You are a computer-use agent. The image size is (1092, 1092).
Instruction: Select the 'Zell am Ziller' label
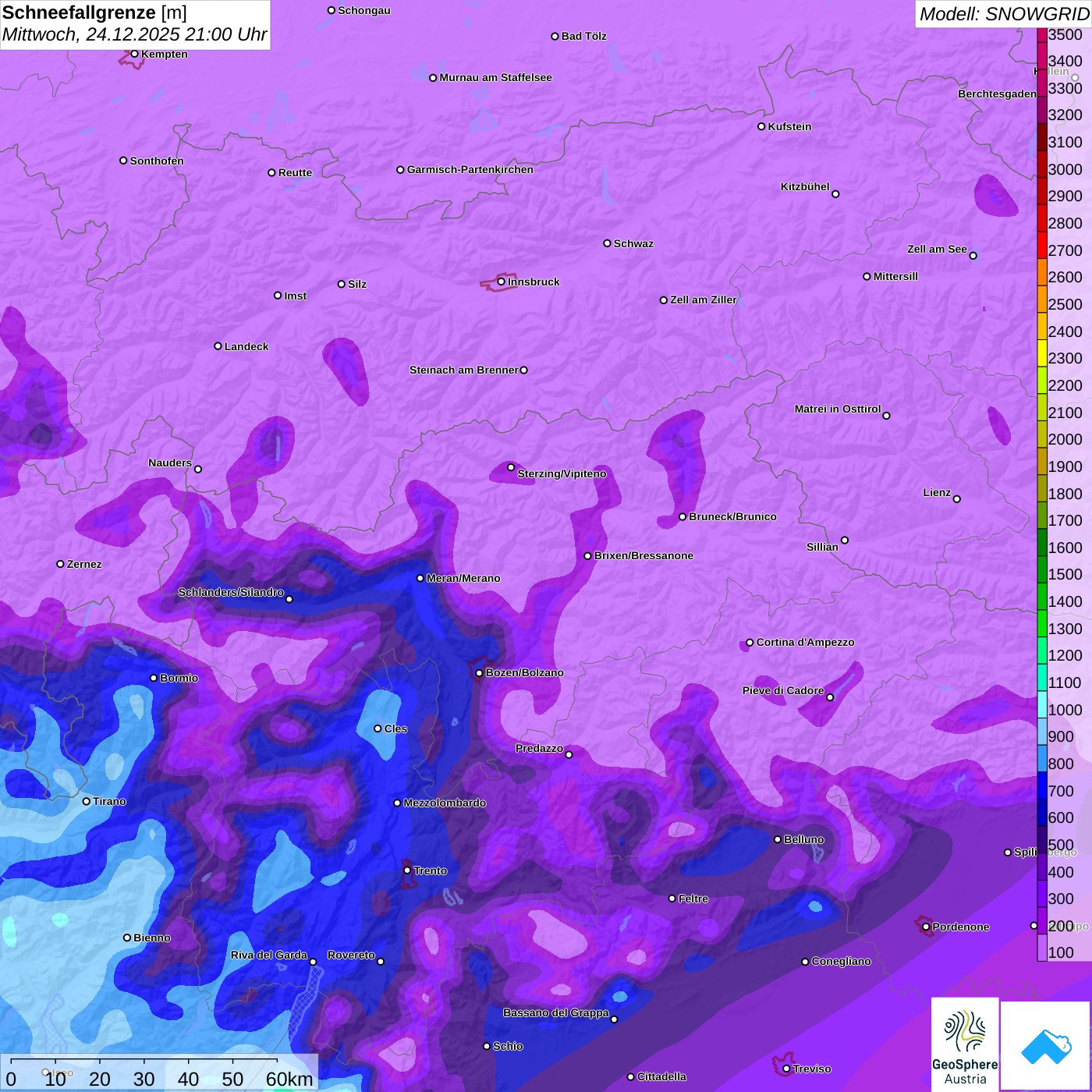704,300
